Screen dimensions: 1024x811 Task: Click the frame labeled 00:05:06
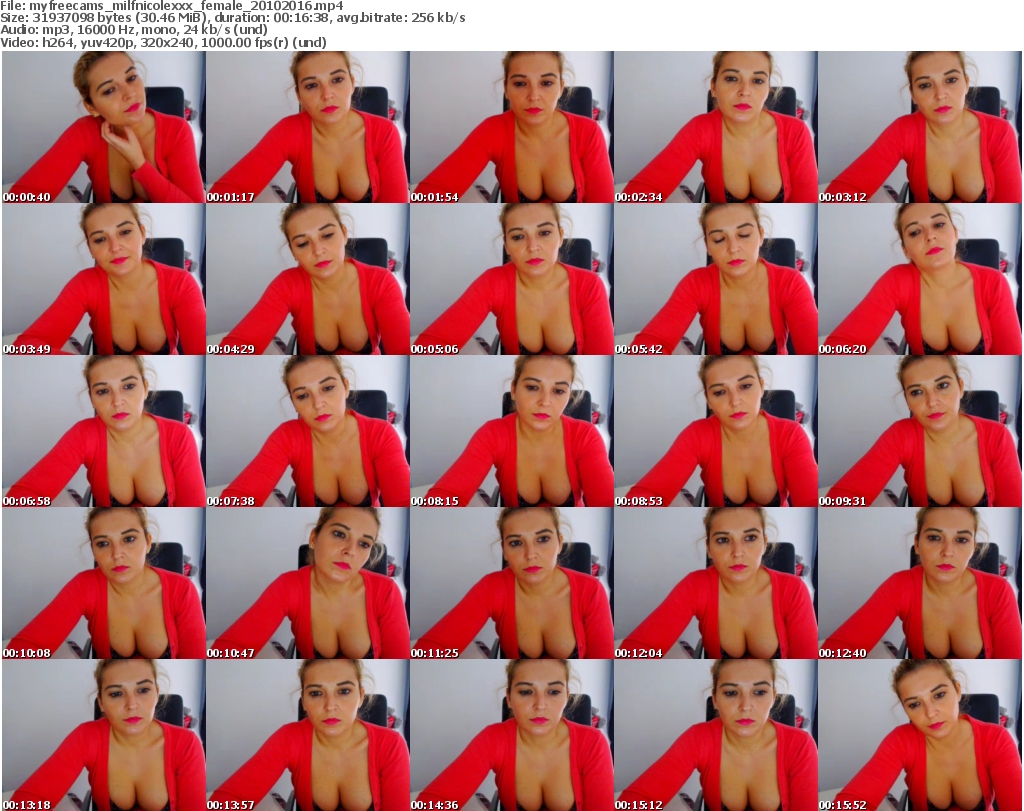[x=511, y=279]
